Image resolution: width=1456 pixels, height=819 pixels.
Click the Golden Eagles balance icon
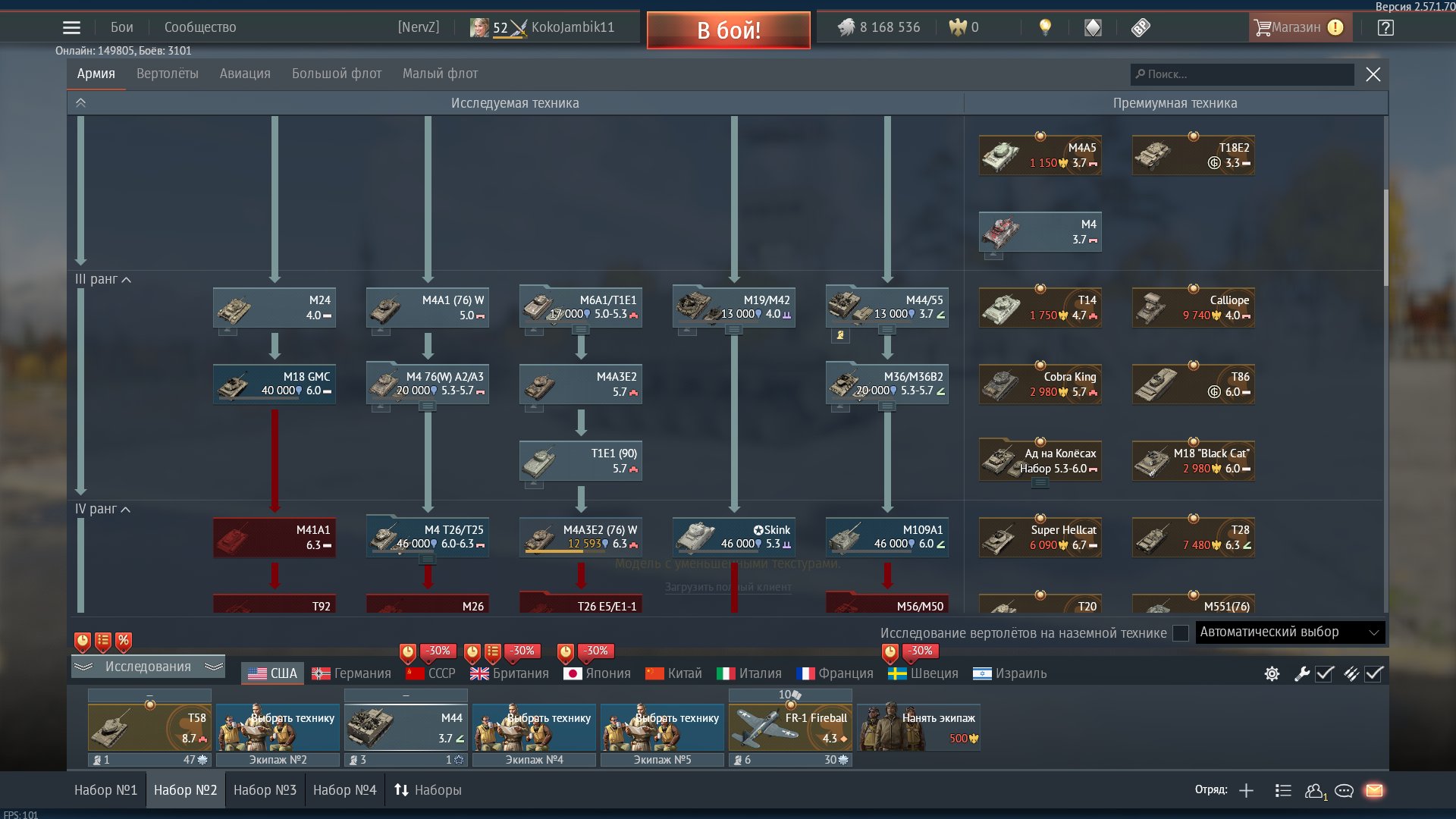coord(958,28)
